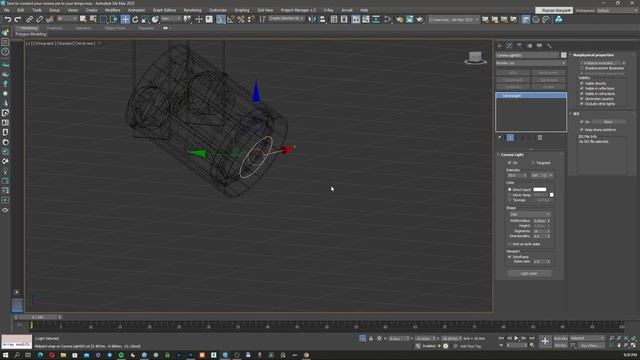Open the File menu

pos(7,10)
